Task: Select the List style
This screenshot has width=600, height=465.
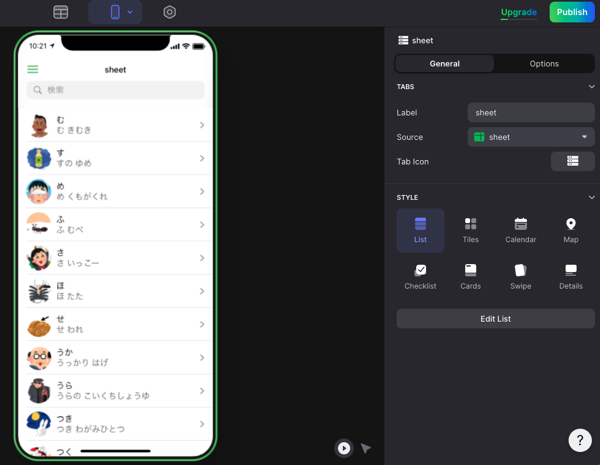Action: tap(420, 230)
